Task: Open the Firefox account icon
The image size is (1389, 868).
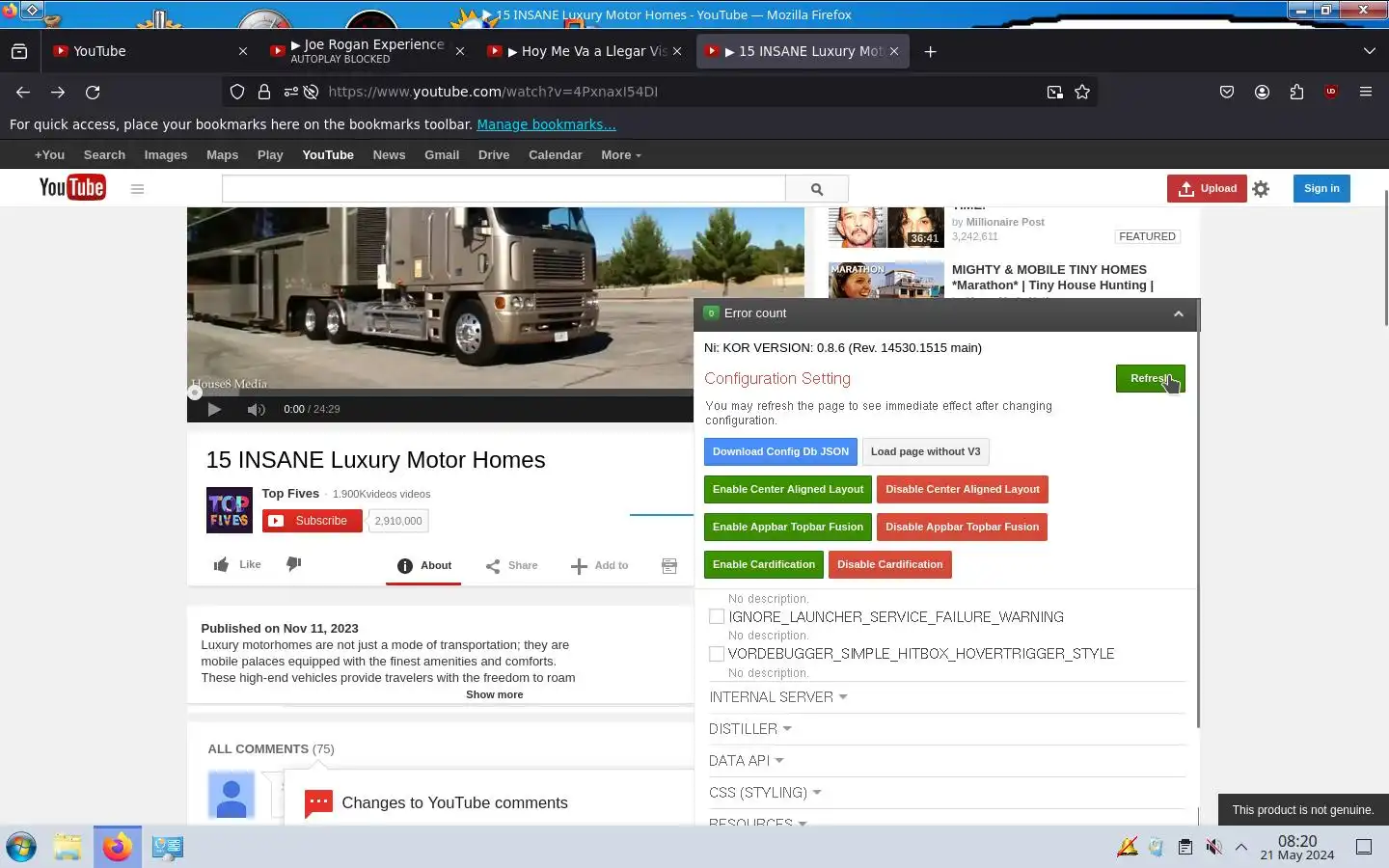Action: click(x=1262, y=92)
